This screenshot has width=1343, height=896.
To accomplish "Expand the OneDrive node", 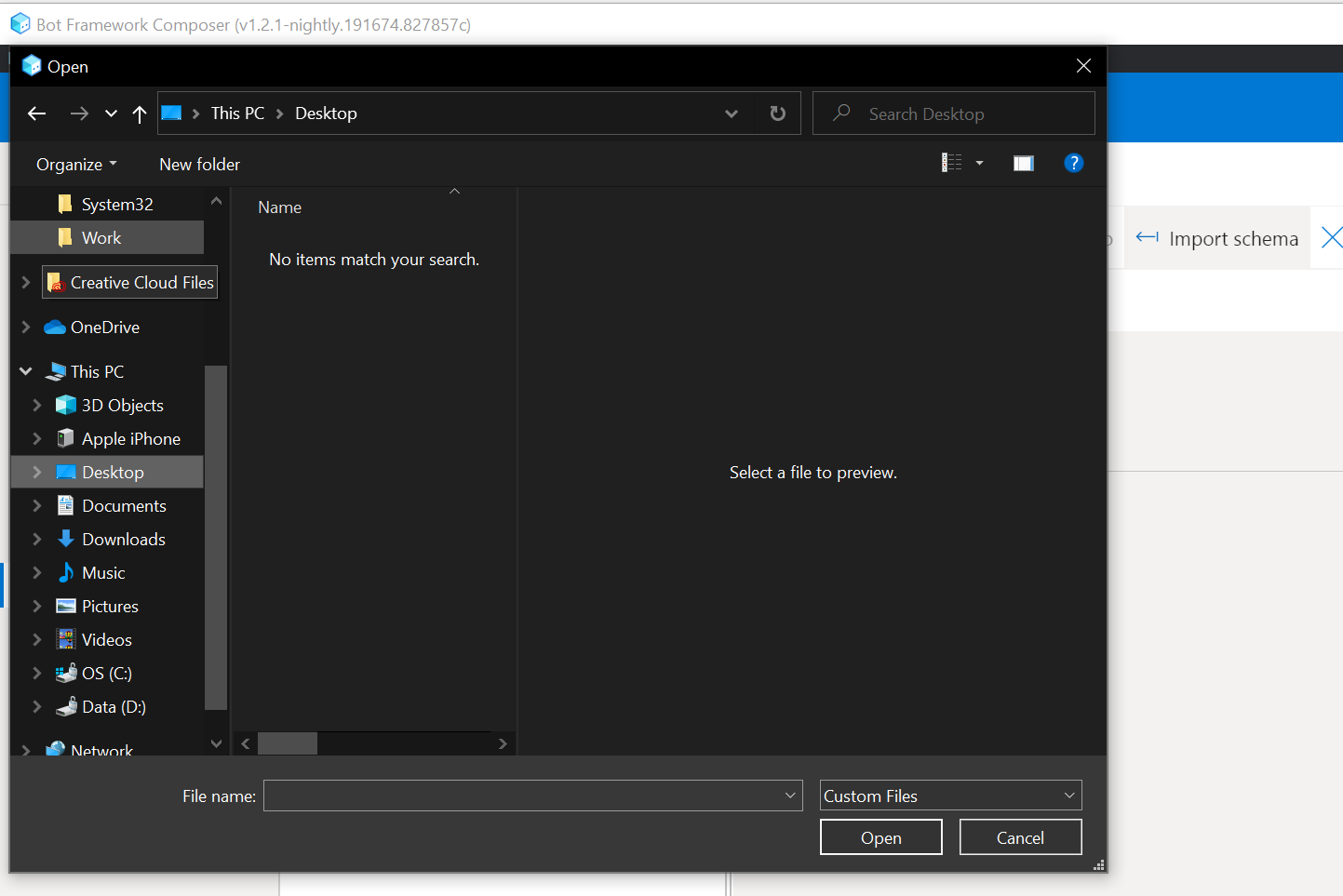I will click(26, 327).
